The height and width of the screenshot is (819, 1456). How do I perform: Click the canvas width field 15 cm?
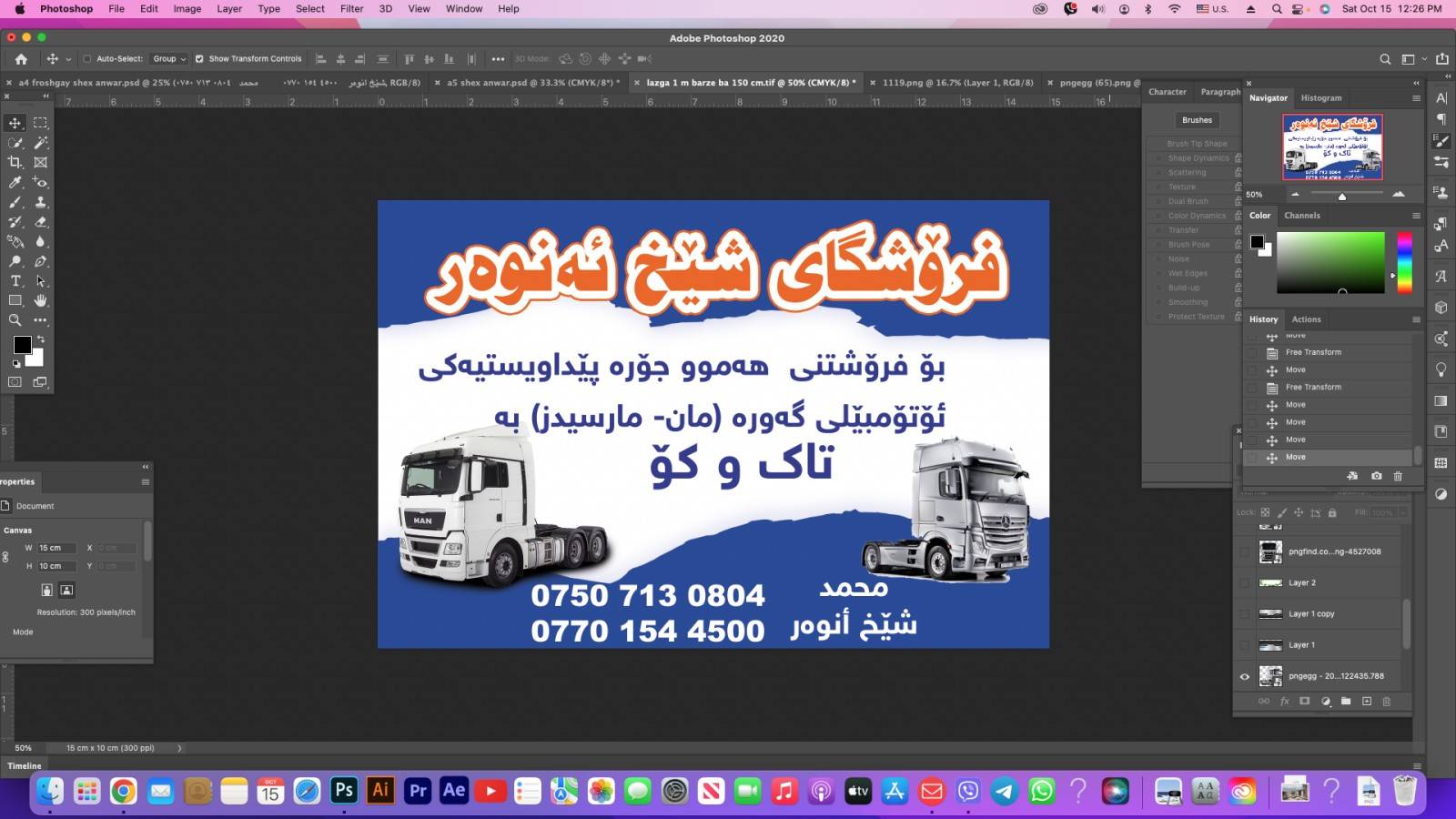[56, 548]
